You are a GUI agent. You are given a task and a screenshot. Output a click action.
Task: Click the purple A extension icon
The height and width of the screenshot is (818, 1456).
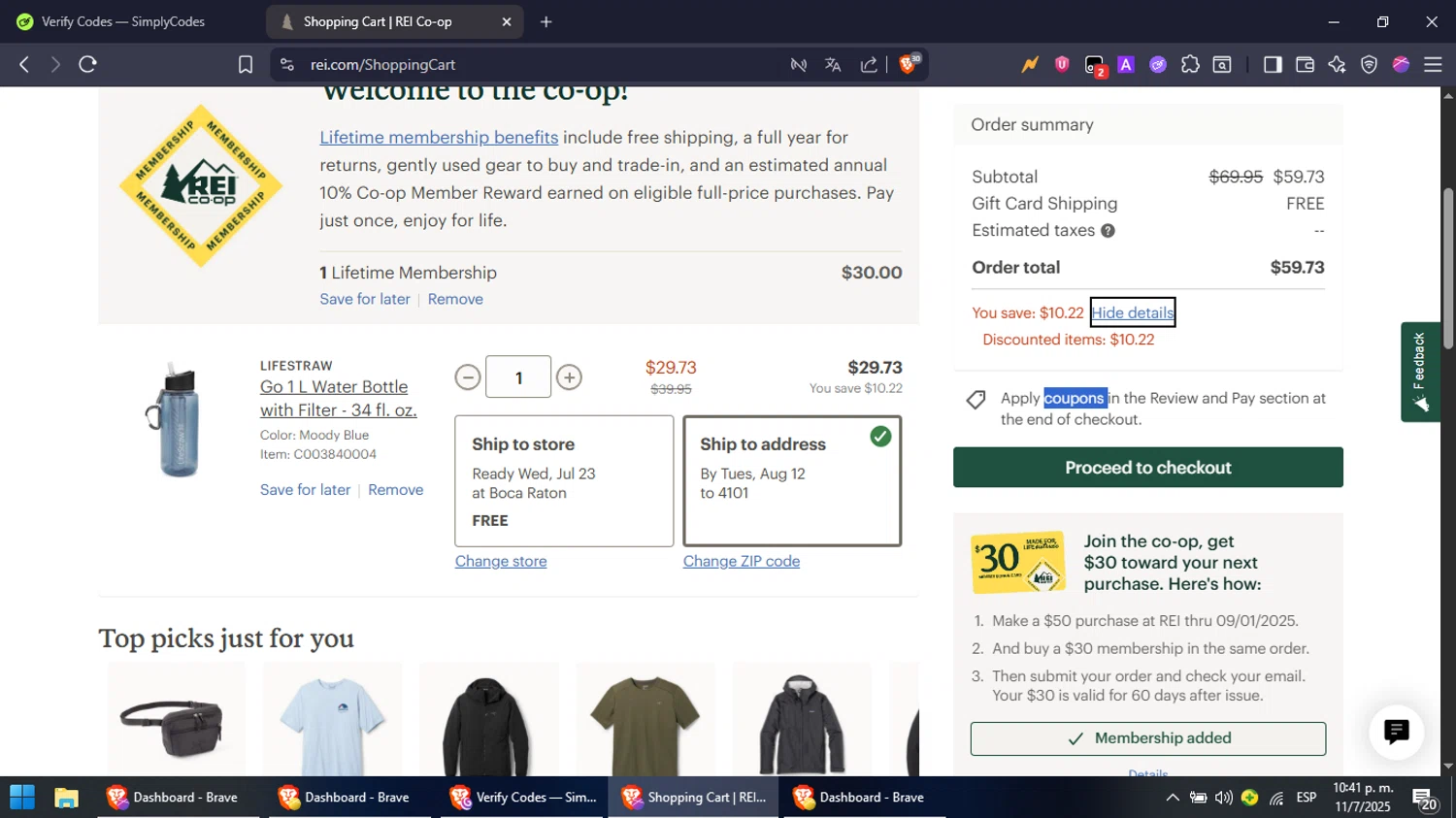point(1126,65)
